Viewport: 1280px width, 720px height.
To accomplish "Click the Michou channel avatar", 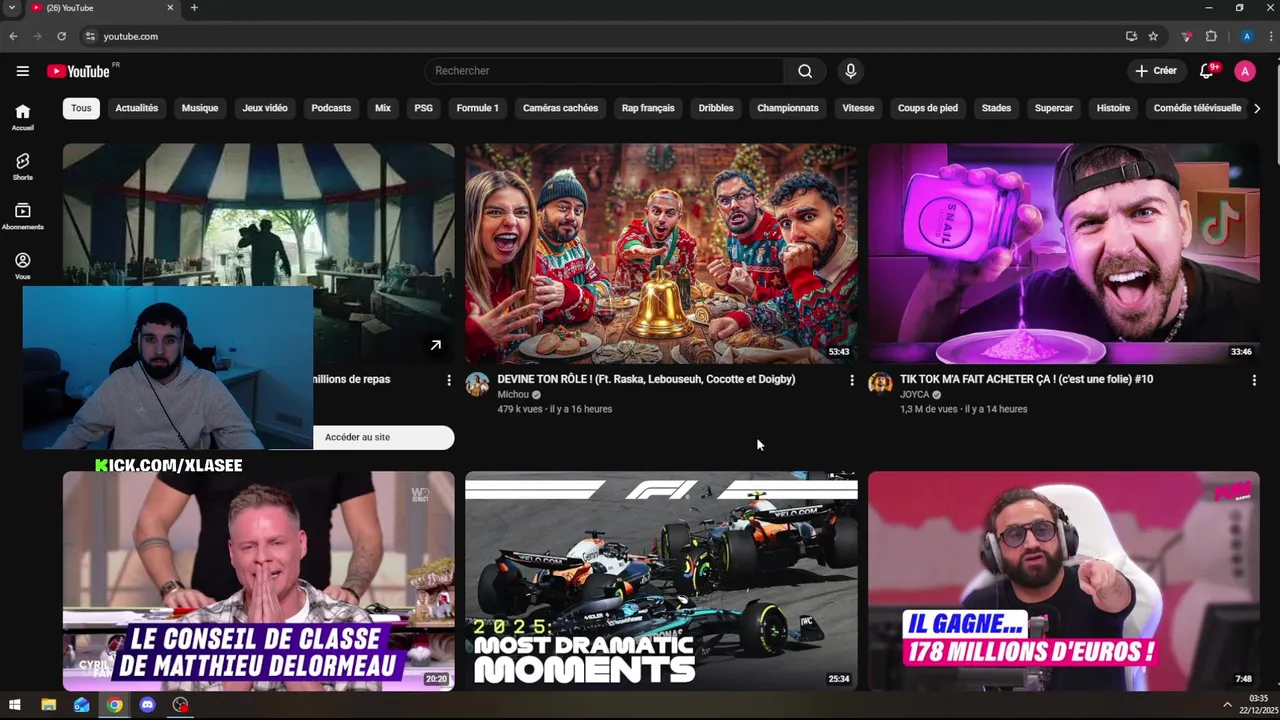I will click(477, 384).
